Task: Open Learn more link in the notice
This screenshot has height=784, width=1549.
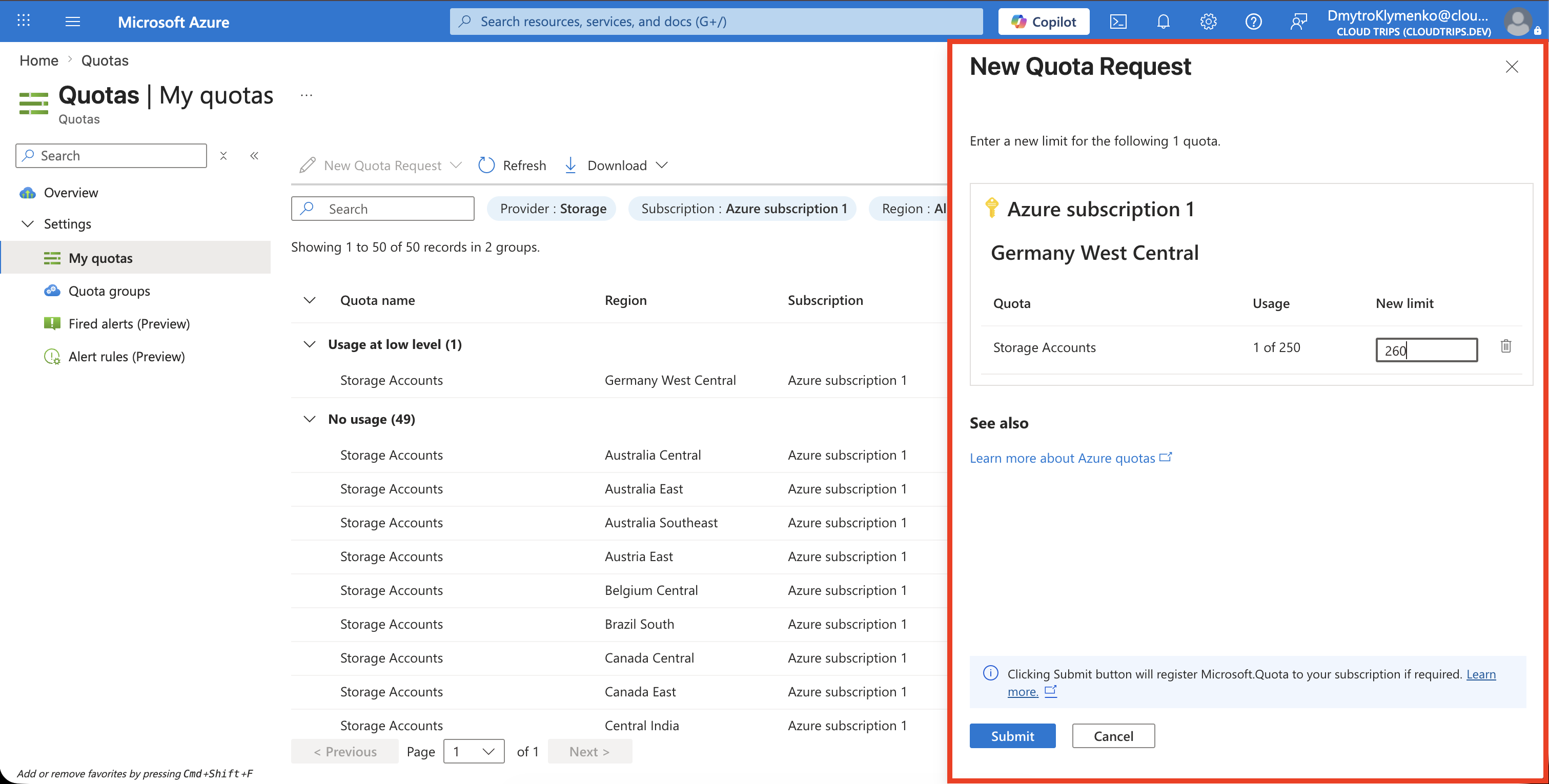Action: pos(1481,674)
